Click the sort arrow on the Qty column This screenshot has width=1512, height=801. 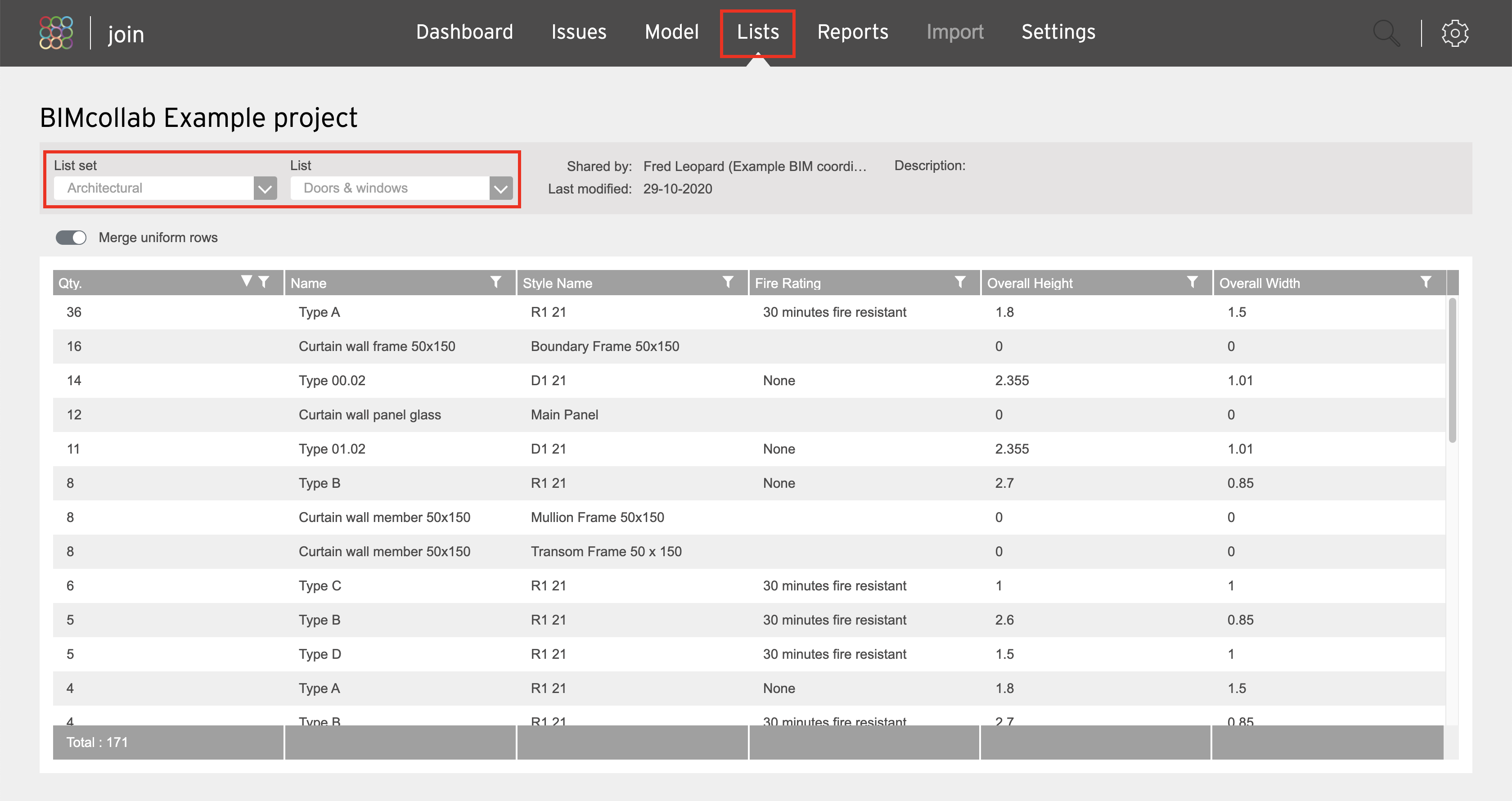point(247,280)
